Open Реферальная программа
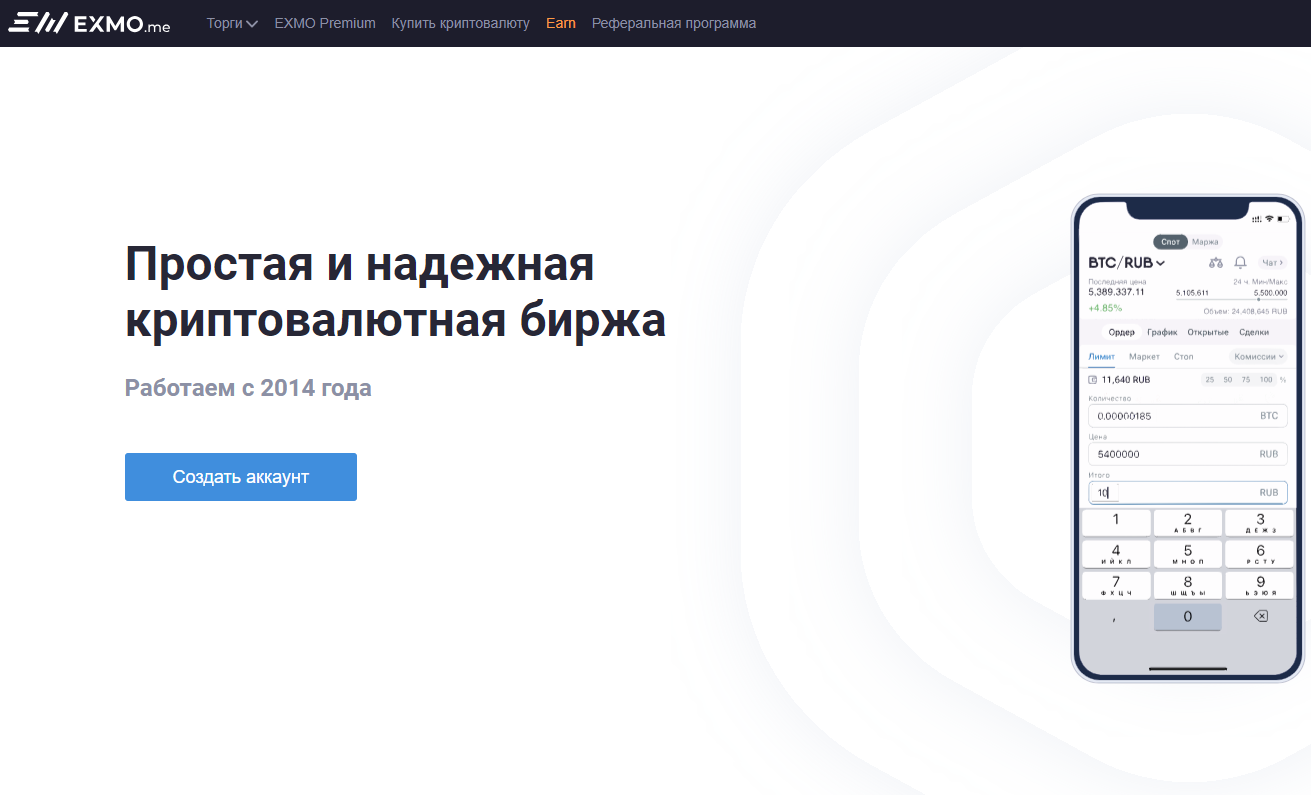Screen dimensions: 1311x795 [674, 23]
